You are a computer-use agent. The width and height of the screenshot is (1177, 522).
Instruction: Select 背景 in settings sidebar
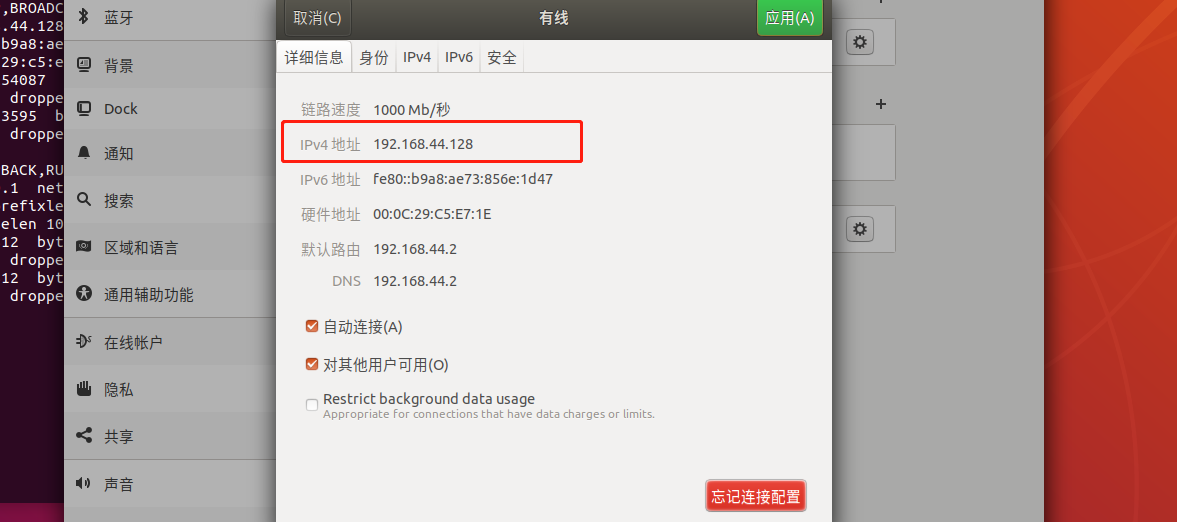point(170,66)
